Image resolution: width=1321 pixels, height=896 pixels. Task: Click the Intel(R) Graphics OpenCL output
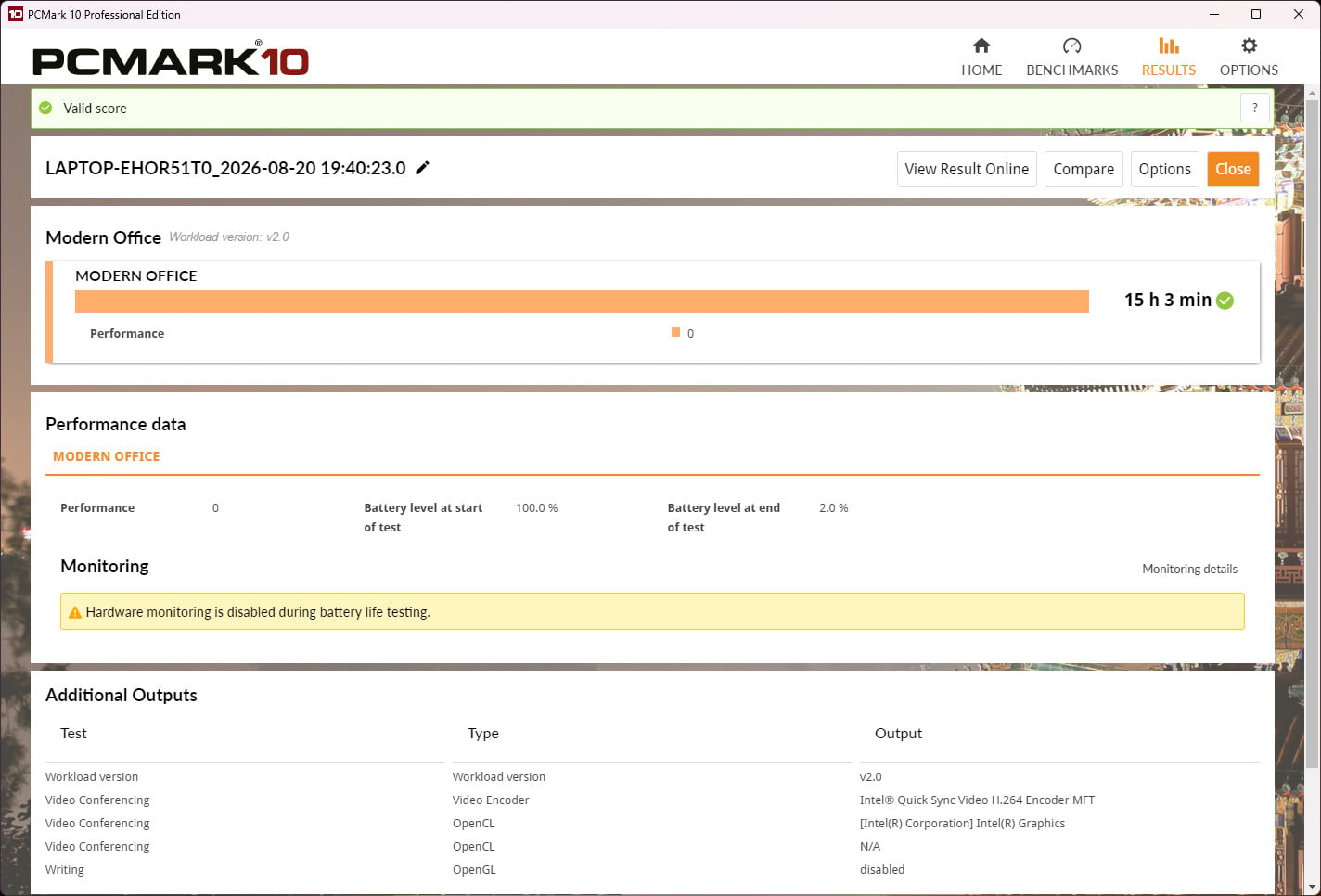click(x=962, y=823)
